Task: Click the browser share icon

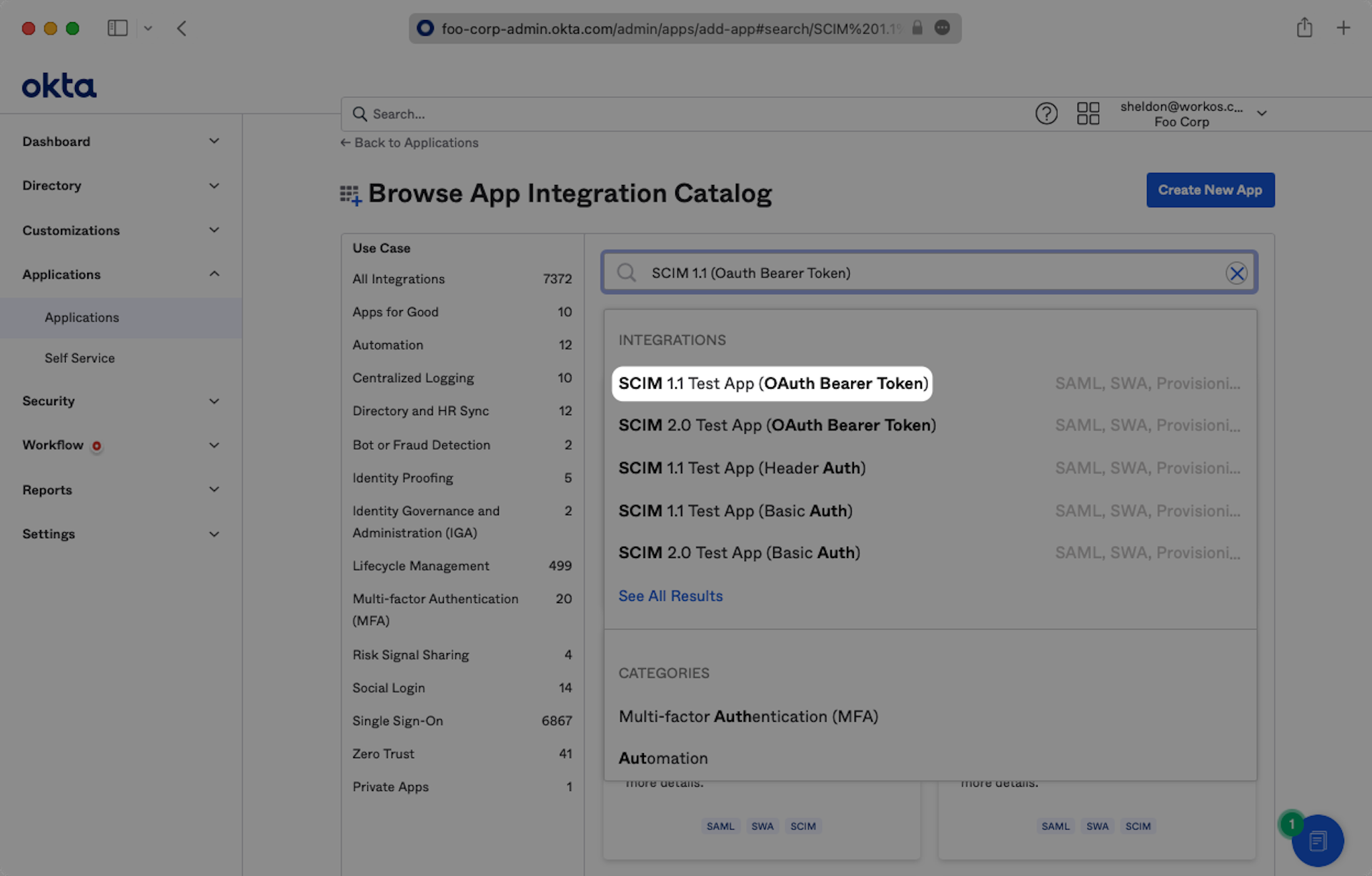Action: [1304, 29]
